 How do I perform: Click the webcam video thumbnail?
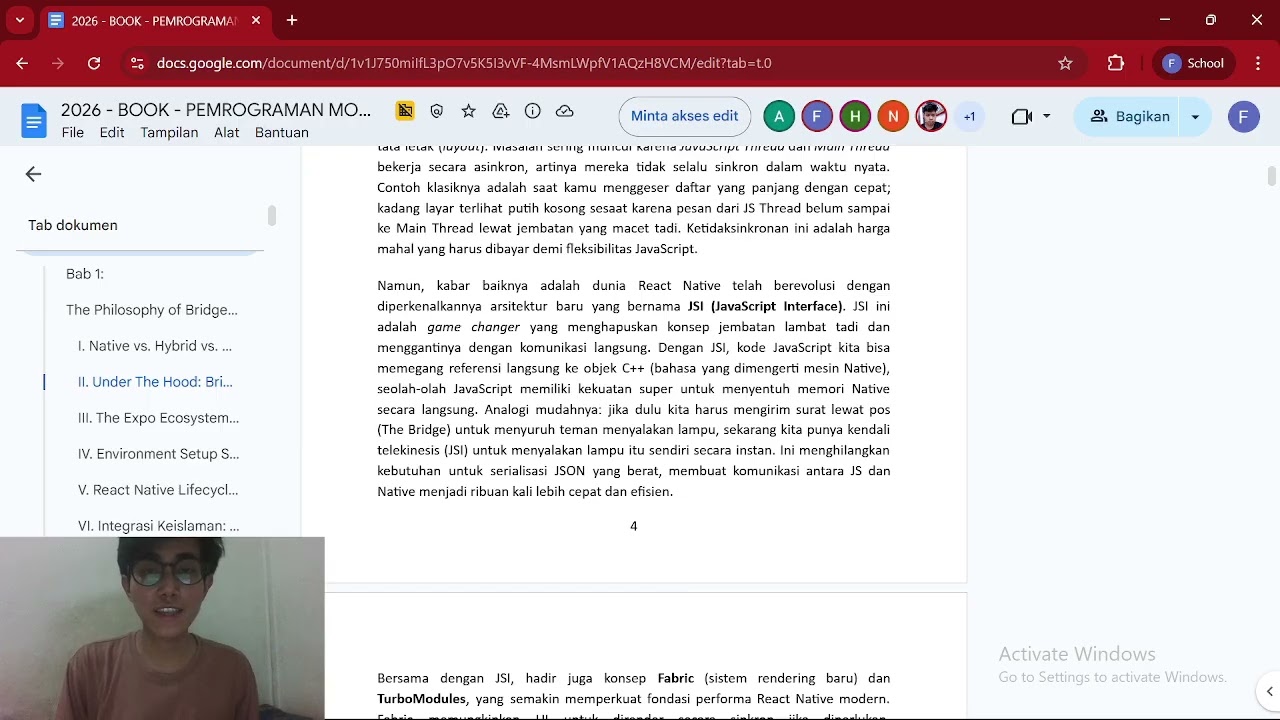pos(162,628)
